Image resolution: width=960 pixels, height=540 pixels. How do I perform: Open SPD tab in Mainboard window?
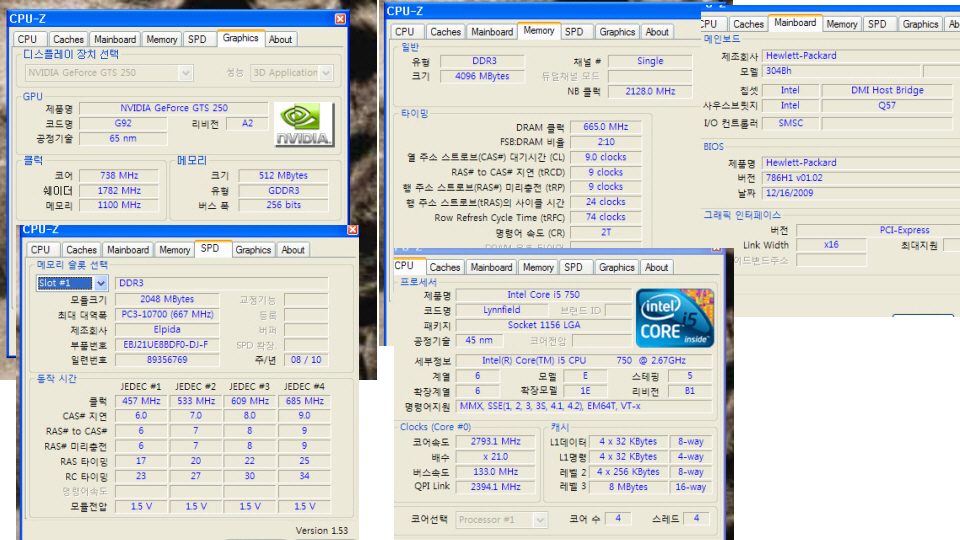point(877,24)
